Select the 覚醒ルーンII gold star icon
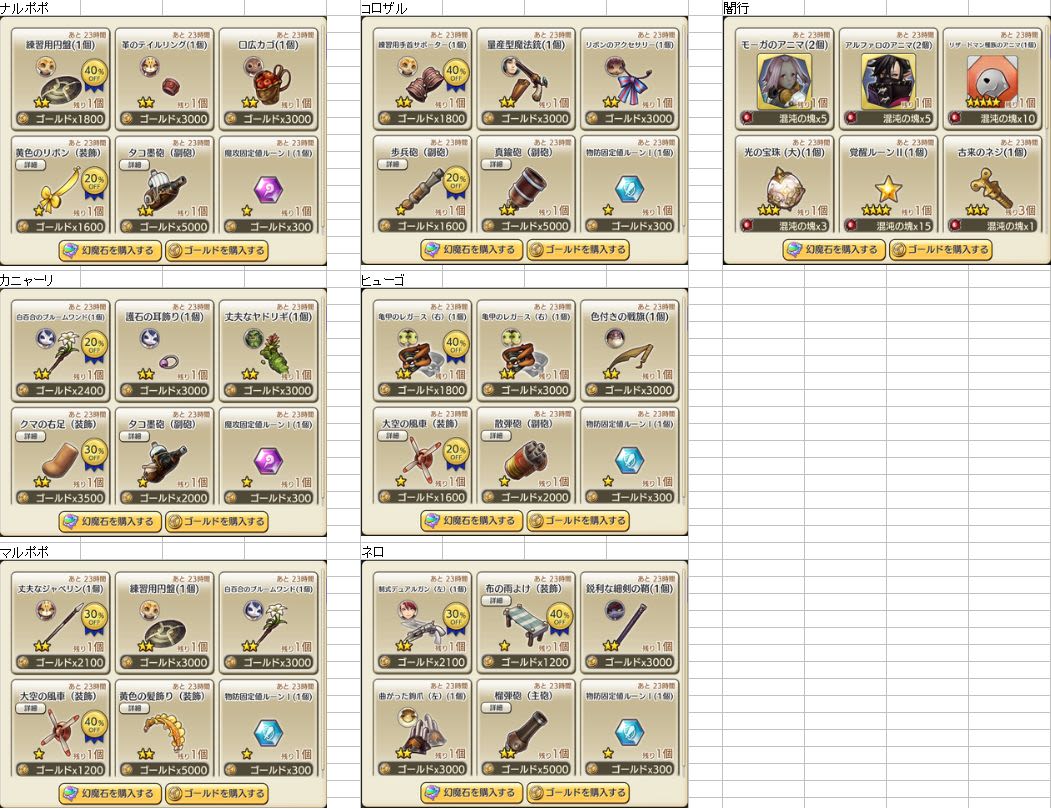Viewport: 1051px width, 809px height. 887,190
